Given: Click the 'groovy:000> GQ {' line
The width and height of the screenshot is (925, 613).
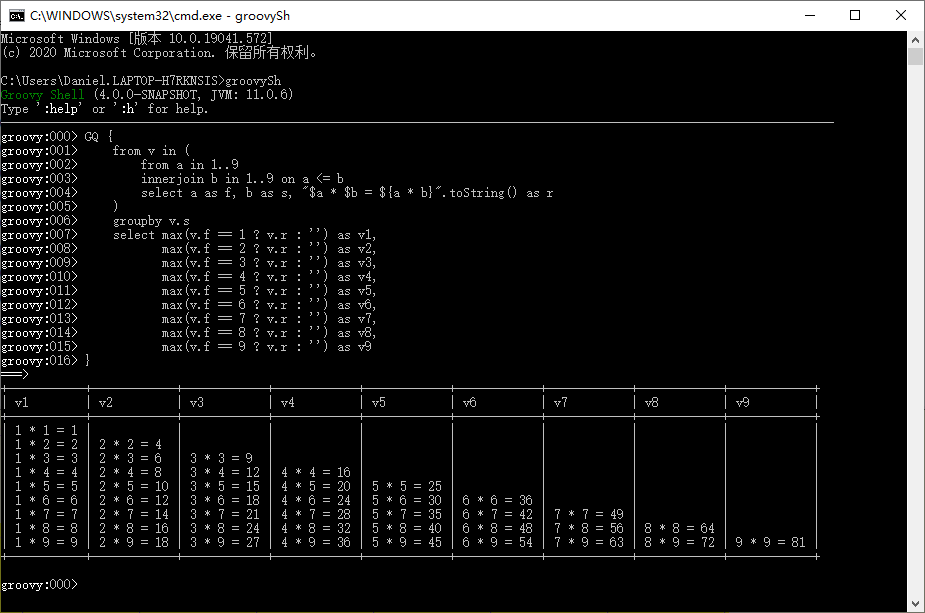Looking at the screenshot, I should pos(57,137).
